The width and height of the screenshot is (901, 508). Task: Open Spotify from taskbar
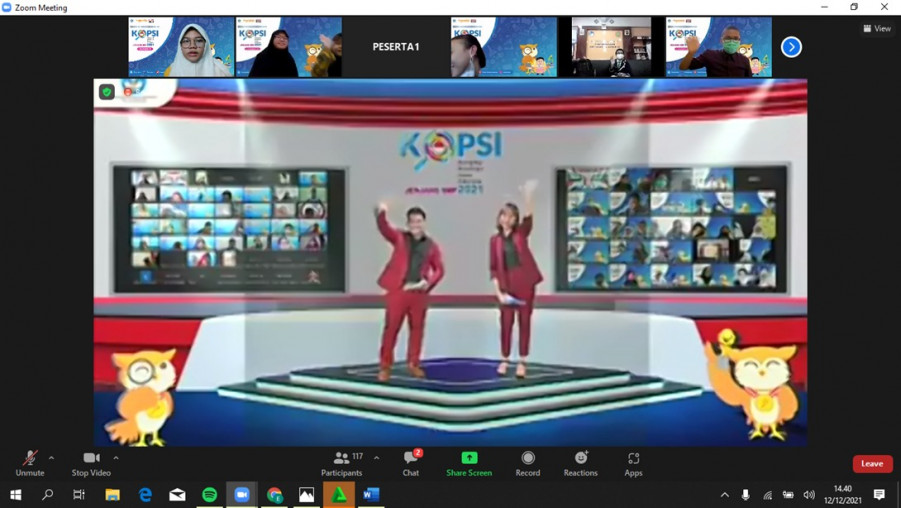[209, 495]
